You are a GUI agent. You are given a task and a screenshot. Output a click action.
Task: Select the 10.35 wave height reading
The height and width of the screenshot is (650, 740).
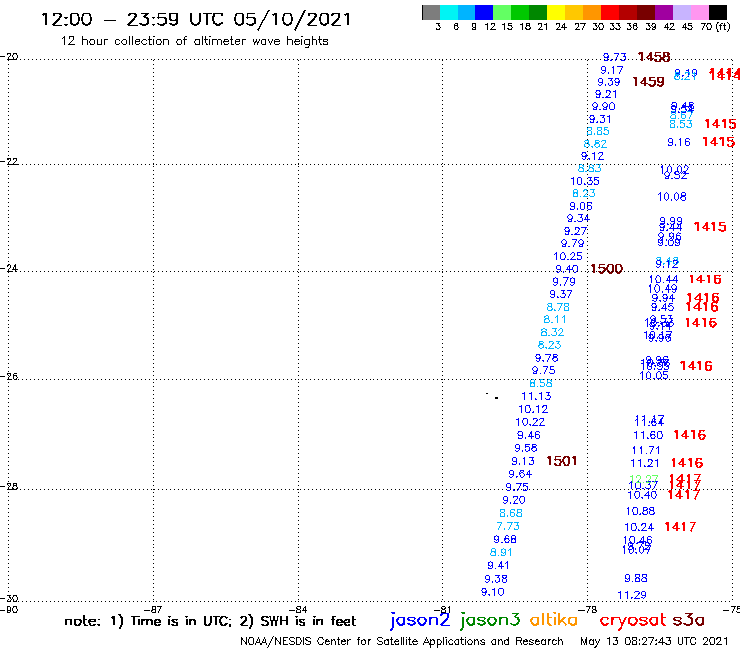pos(585,181)
